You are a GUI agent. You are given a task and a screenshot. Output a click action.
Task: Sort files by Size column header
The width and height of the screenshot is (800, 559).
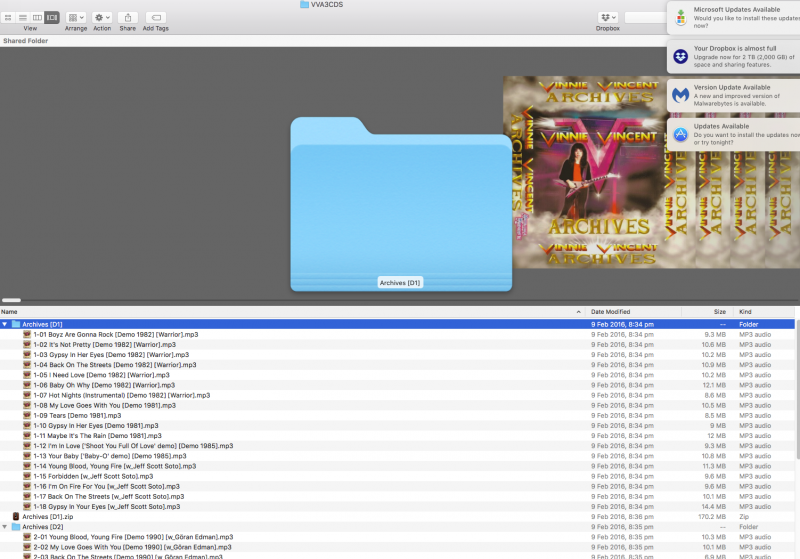[719, 312]
